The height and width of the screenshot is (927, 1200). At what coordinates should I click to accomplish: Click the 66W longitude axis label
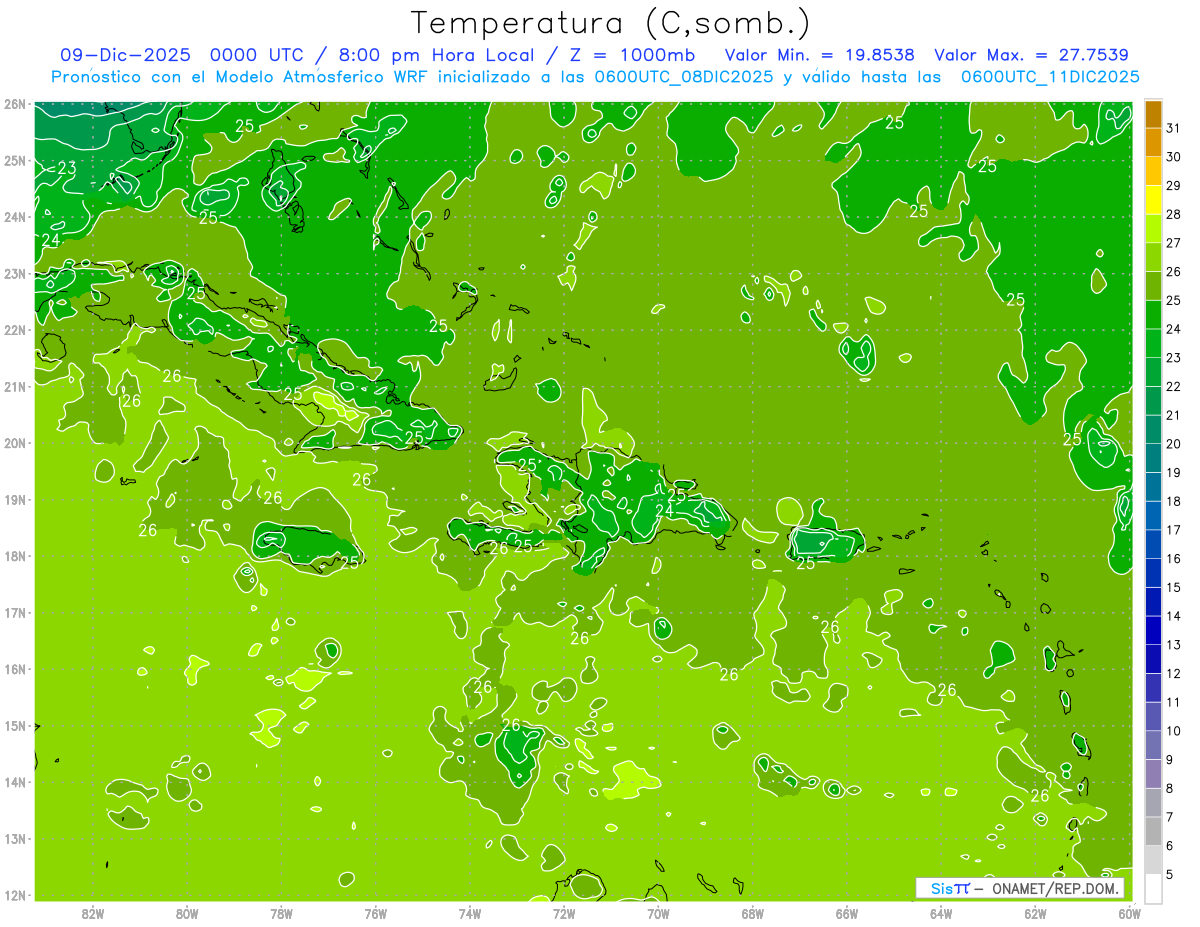[x=847, y=913]
